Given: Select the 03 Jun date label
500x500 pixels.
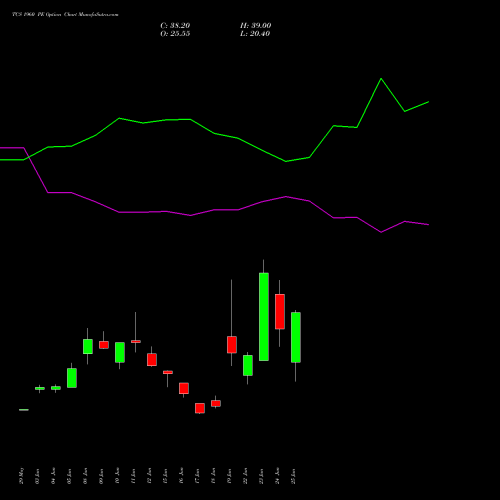Looking at the screenshot, I should point(38,476).
